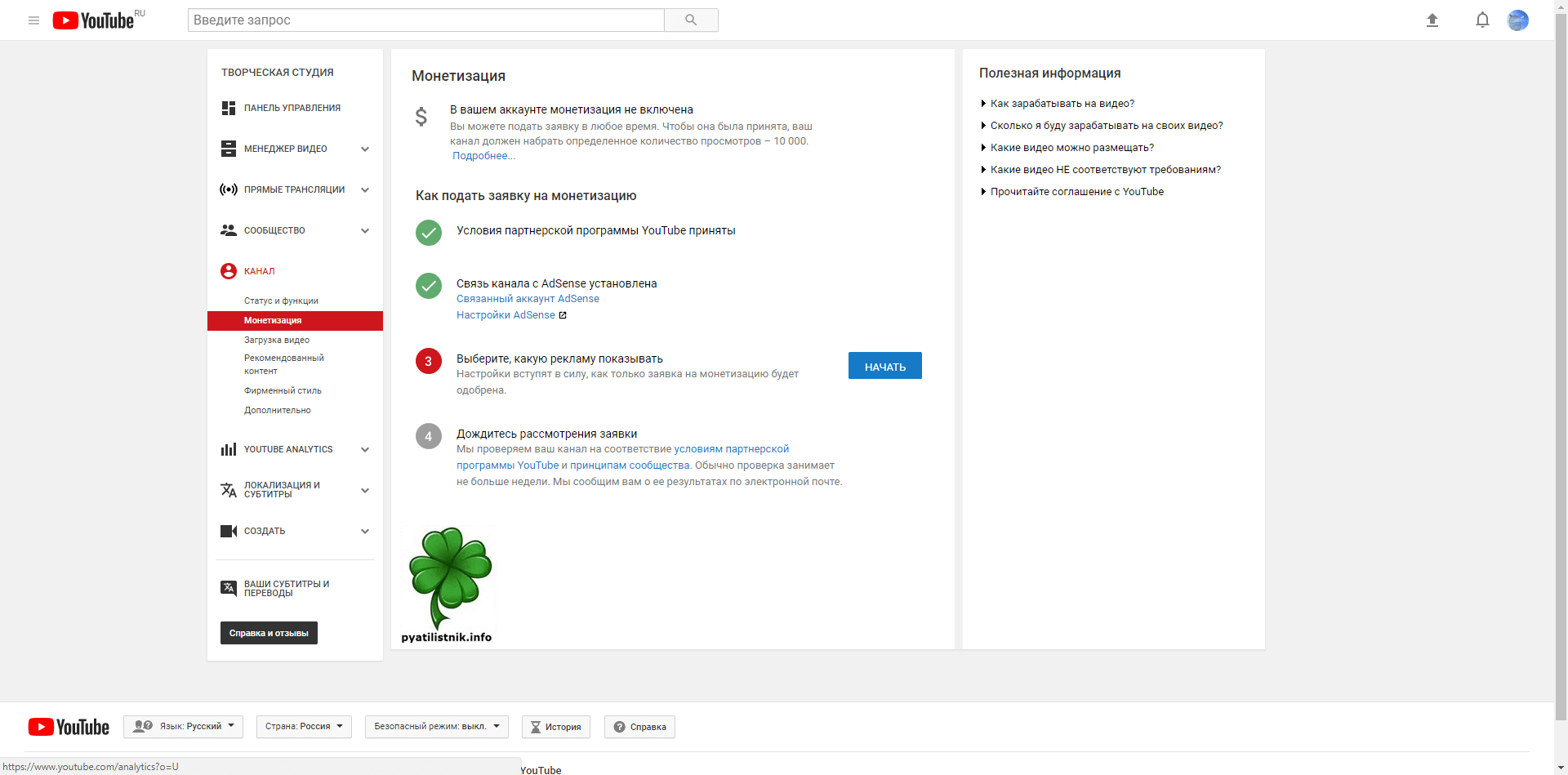Screen dimensions: 1568x775
Task: Follow the Подробнее... link
Action: pos(483,156)
